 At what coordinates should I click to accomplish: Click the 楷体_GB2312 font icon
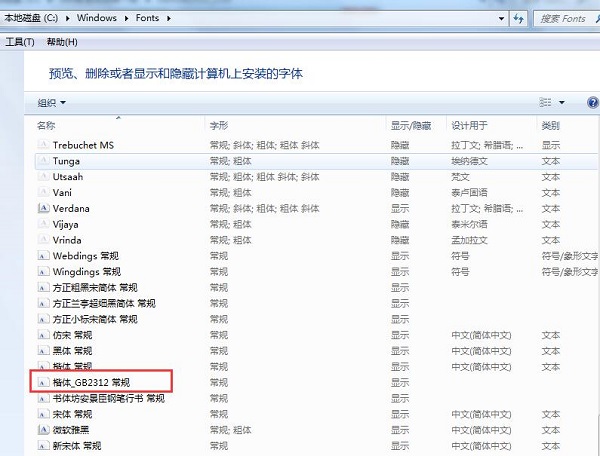(43, 382)
